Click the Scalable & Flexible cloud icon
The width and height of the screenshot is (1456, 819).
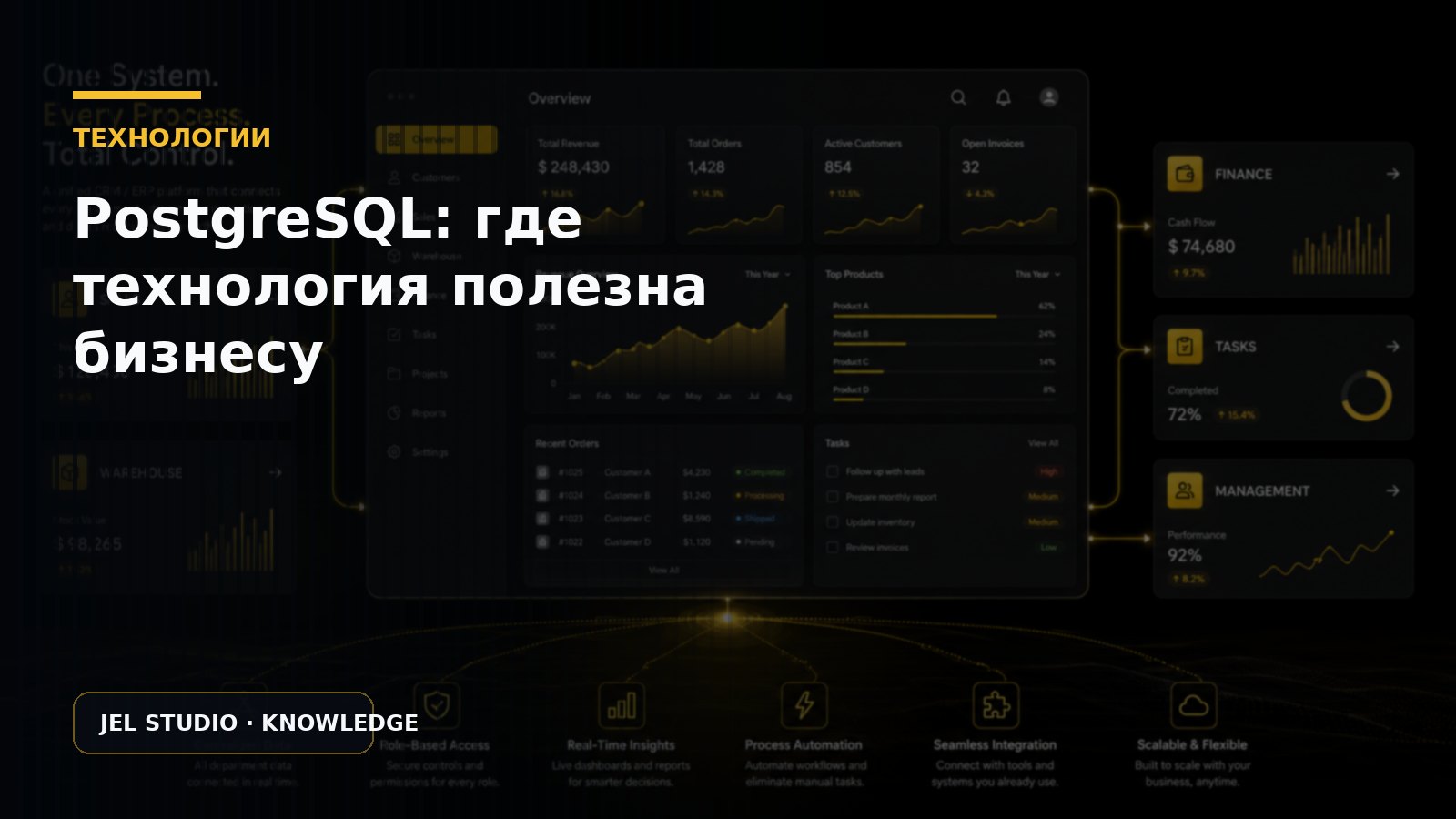[1193, 705]
